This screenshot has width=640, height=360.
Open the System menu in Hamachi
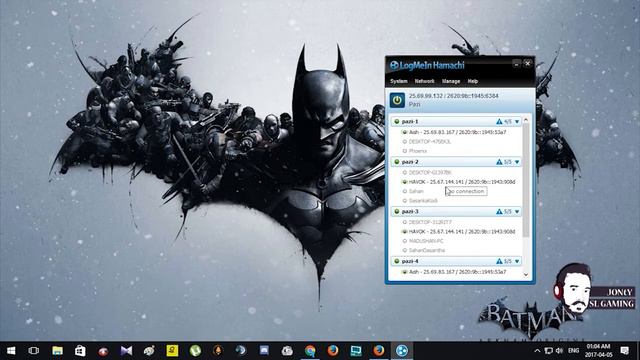[398, 81]
